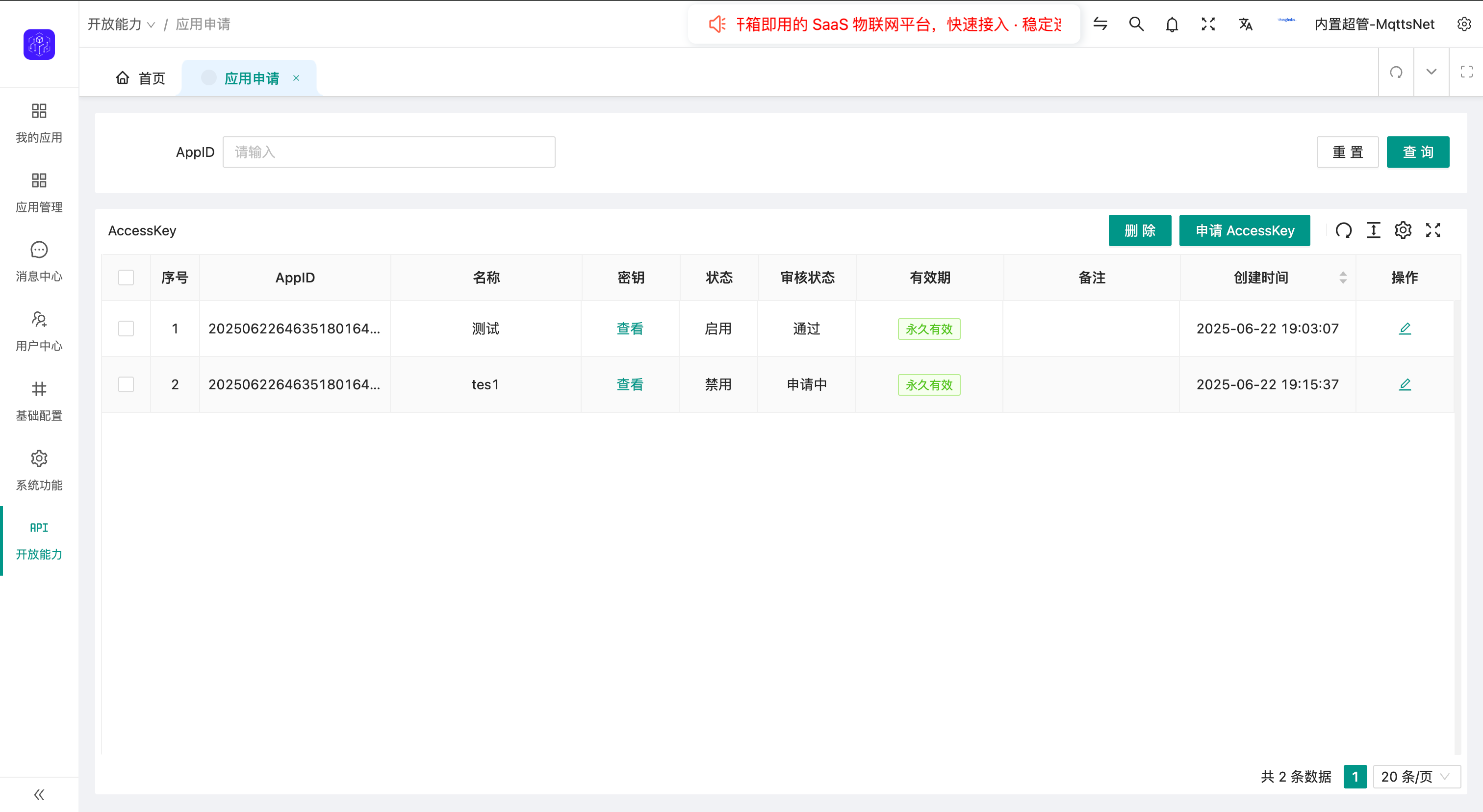Screen dimensions: 1483x812
Task: Click the 删除 button
Action: pyautogui.click(x=1139, y=230)
